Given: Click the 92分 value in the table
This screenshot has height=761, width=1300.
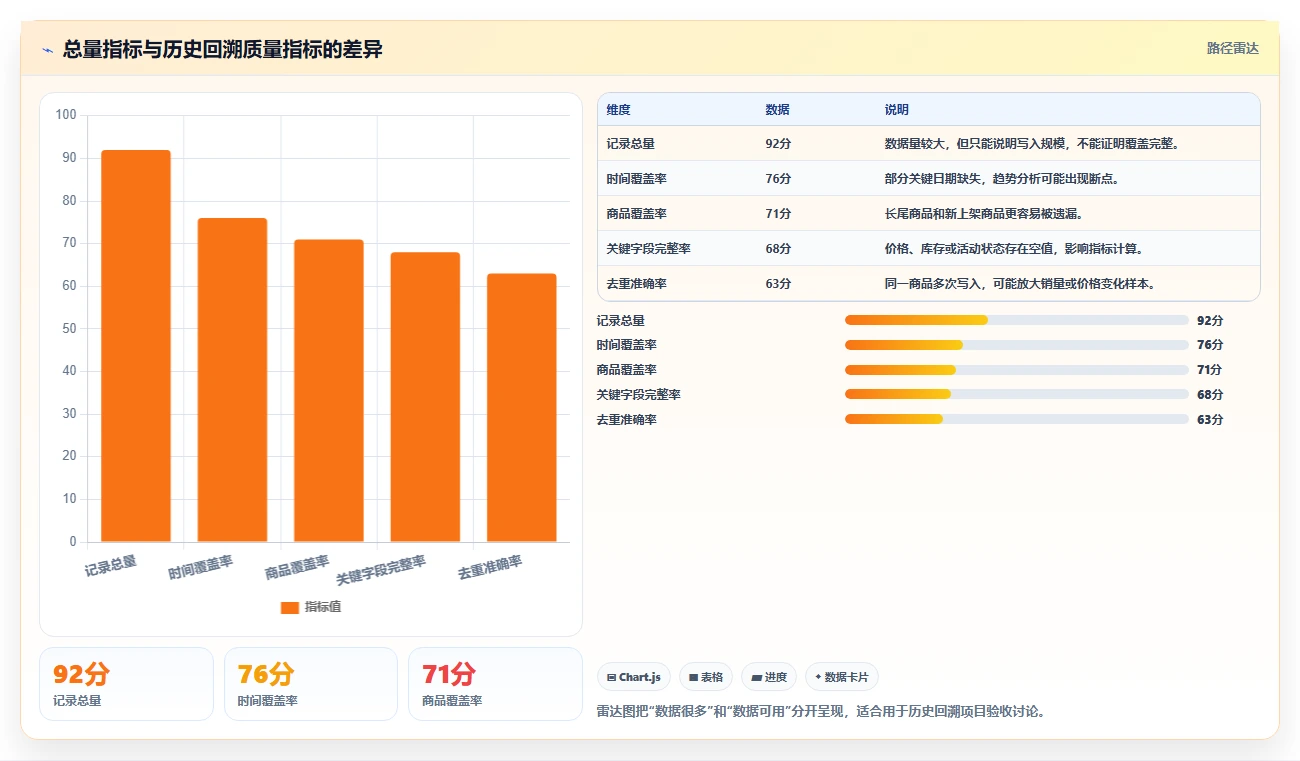Looking at the screenshot, I should click(x=778, y=144).
